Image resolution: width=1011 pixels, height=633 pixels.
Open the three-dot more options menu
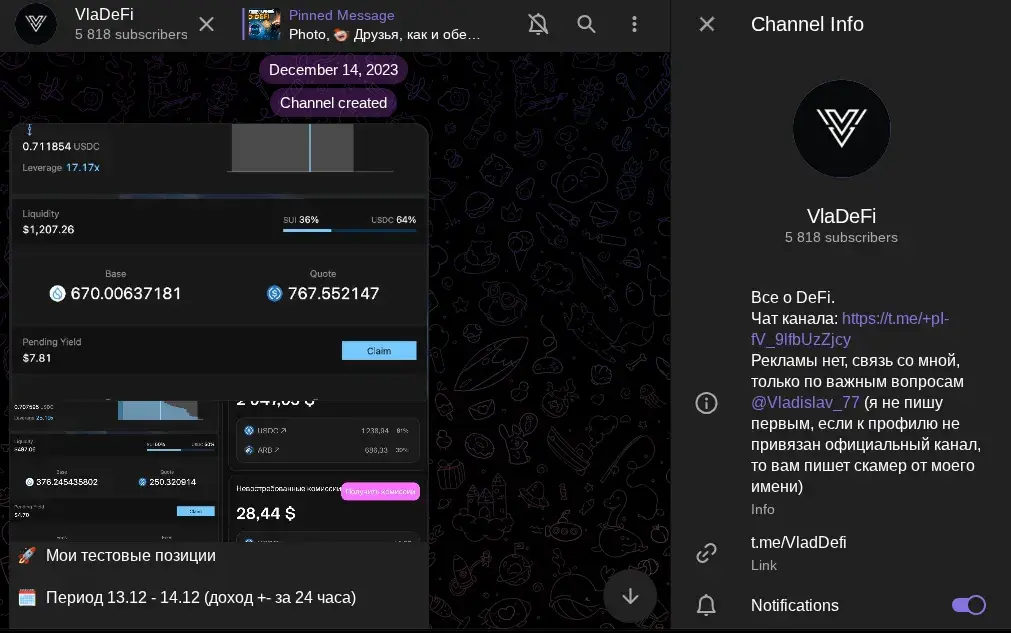[x=634, y=24]
